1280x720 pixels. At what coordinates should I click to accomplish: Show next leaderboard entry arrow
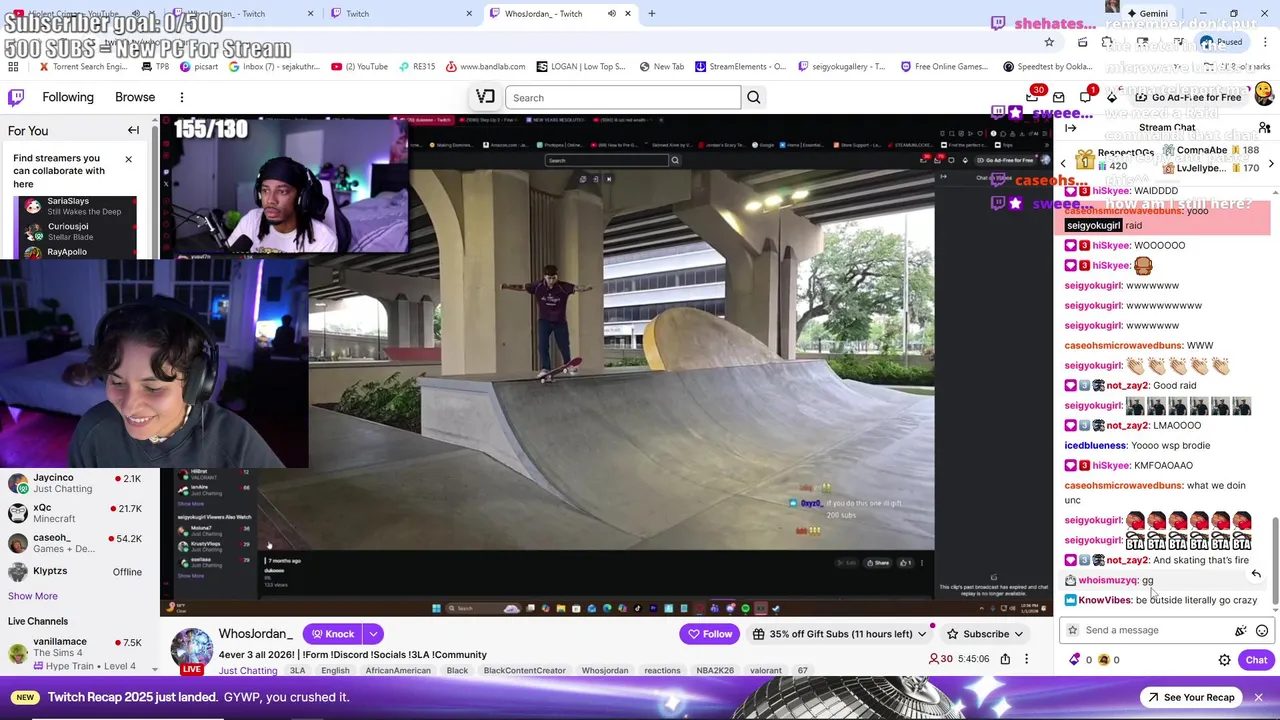tap(1271, 163)
